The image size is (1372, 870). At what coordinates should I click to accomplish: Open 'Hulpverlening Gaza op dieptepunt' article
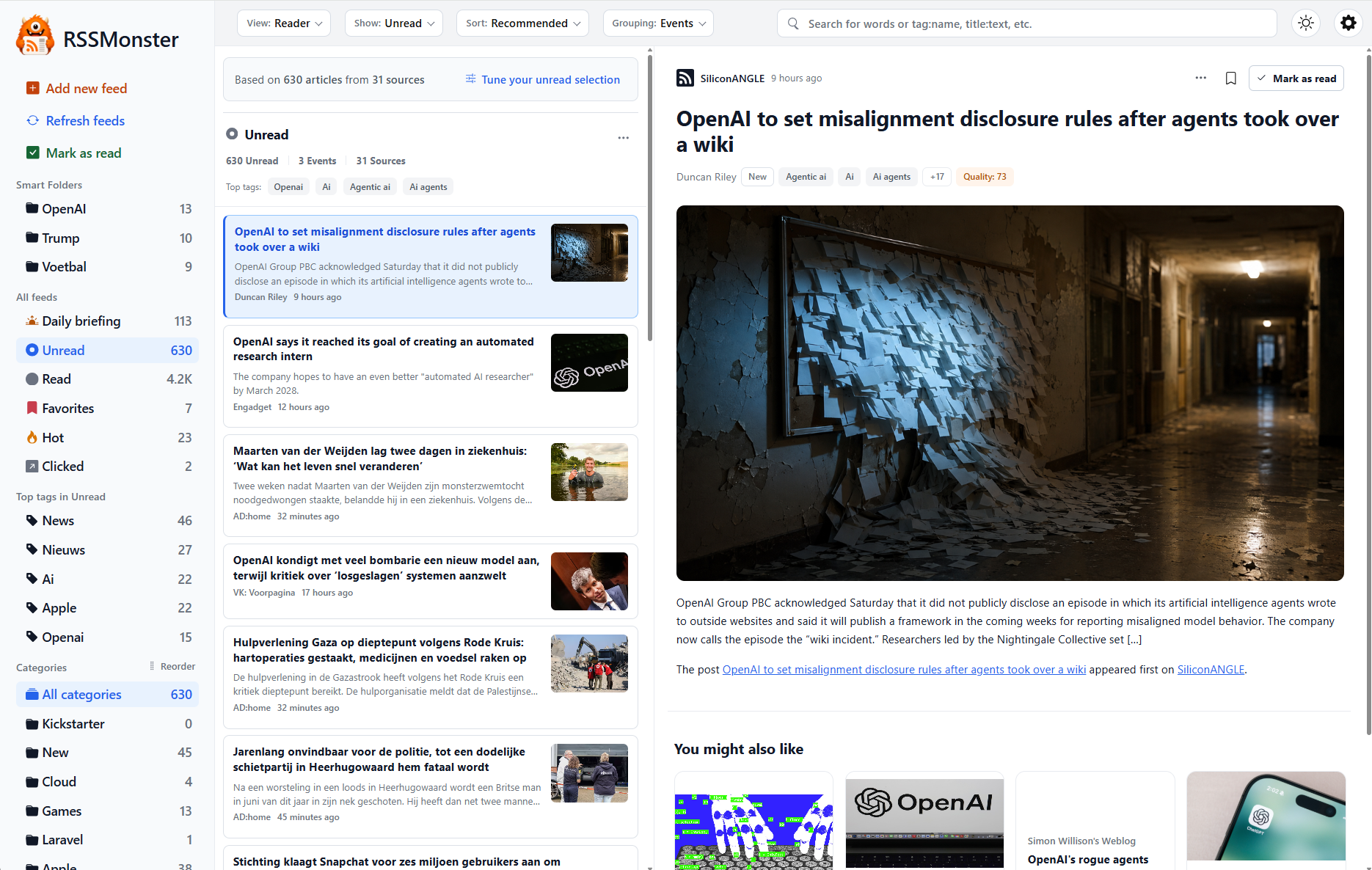[431, 676]
